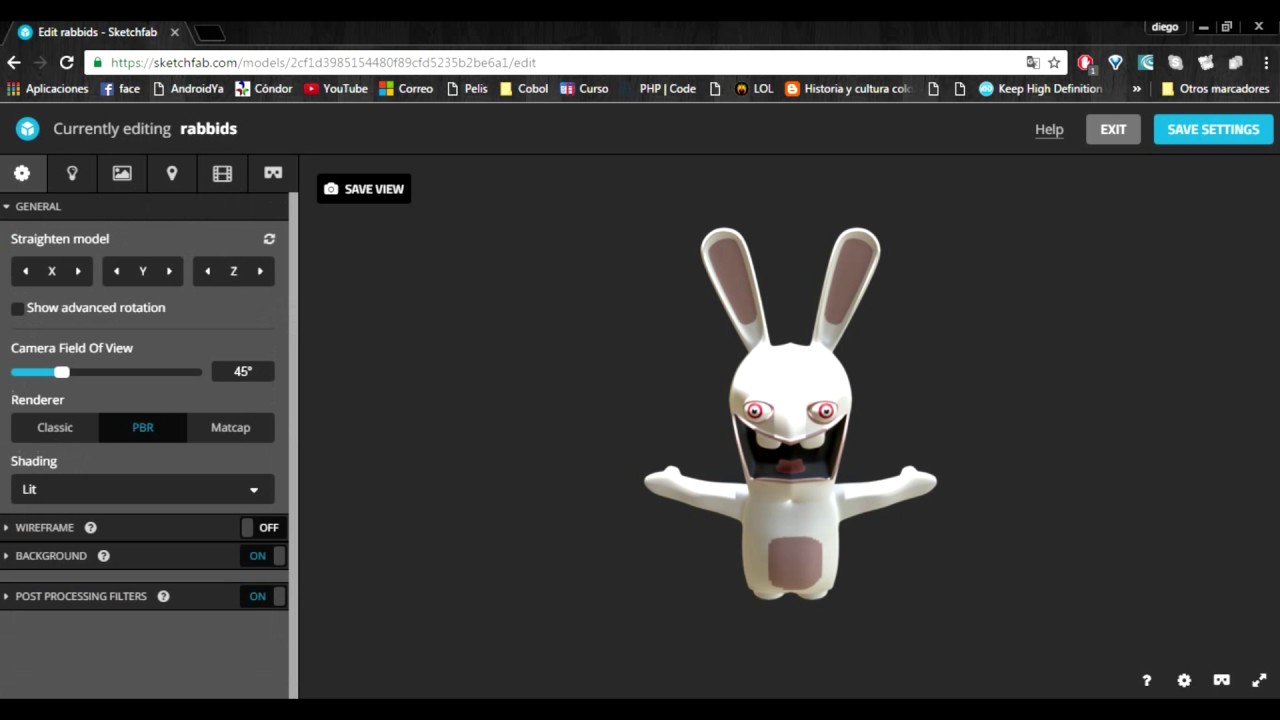
Task: Open Keep High Definition bookmark
Action: 1040,89
